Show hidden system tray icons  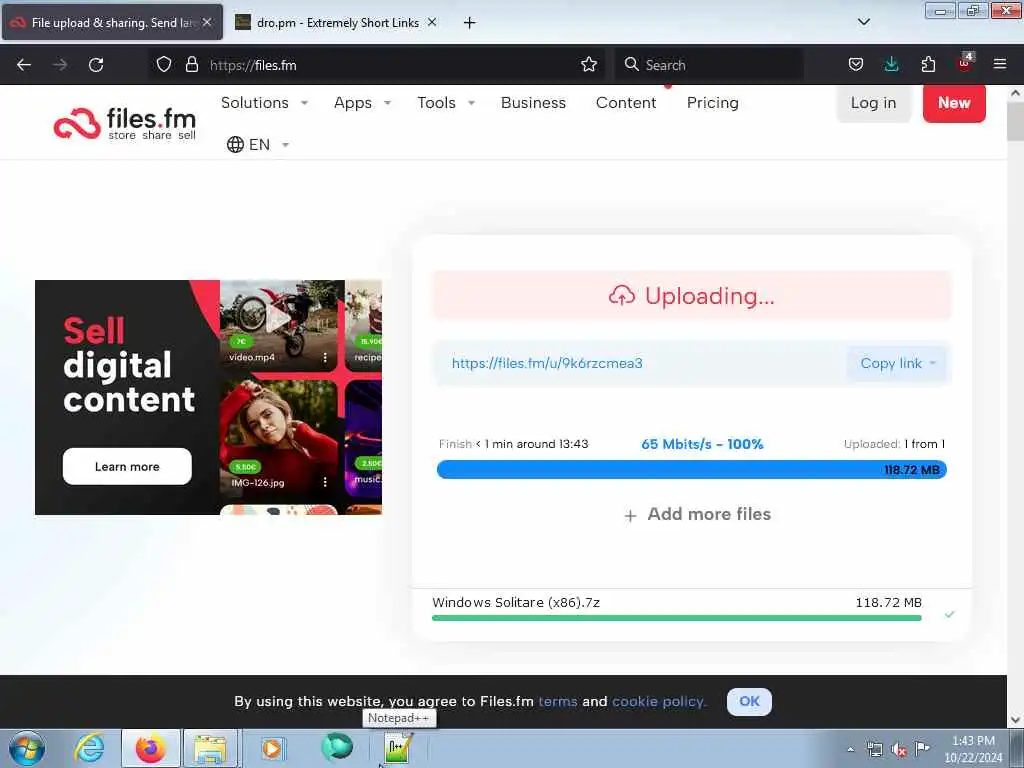[x=850, y=750]
